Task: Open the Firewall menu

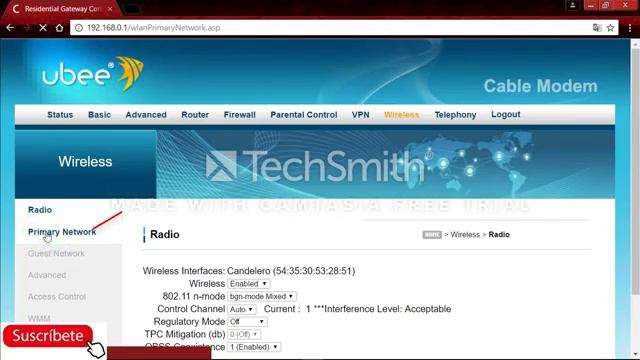Action: (240, 115)
